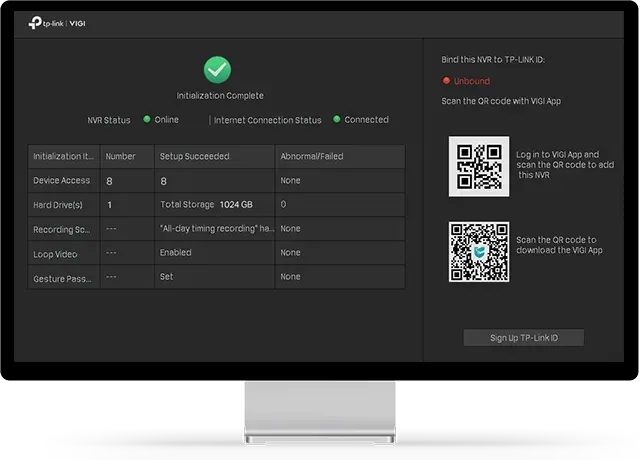Click Device Access Number value 8
The image size is (640, 460).
[x=109, y=181]
